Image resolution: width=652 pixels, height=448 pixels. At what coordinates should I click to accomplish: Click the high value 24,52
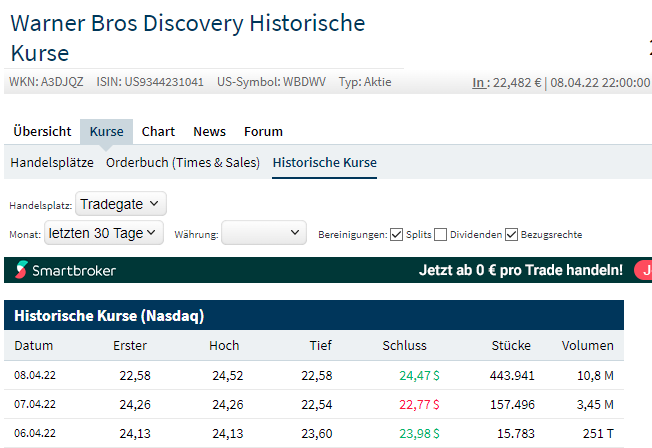[x=227, y=376]
